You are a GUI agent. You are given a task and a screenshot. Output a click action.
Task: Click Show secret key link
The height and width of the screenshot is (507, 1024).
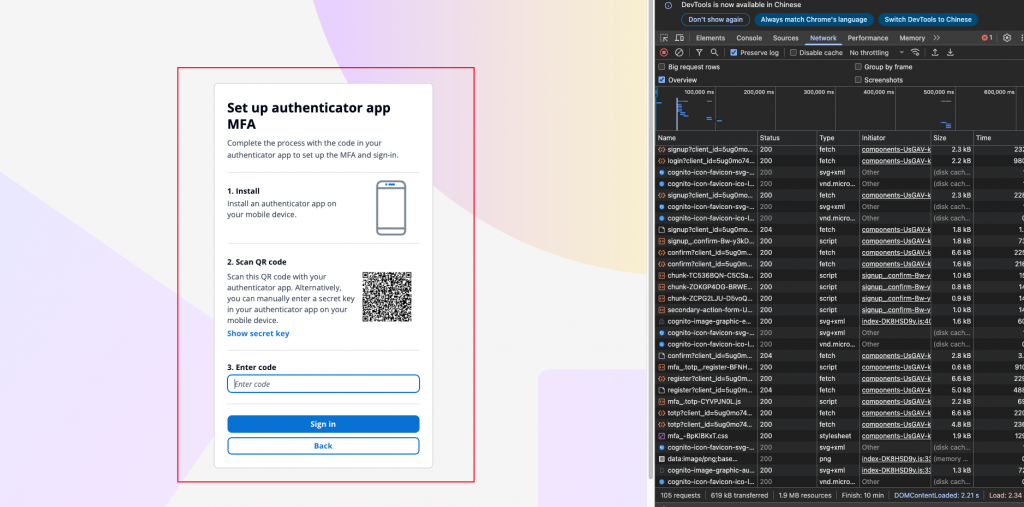click(258, 333)
